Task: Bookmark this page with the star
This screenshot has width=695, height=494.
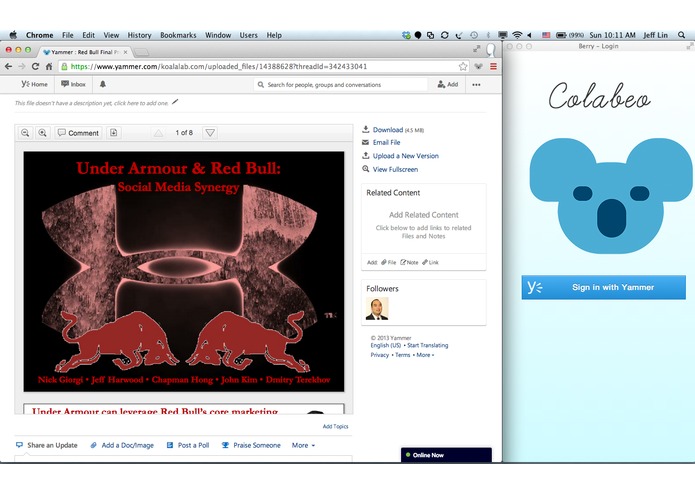Action: pyautogui.click(x=463, y=66)
